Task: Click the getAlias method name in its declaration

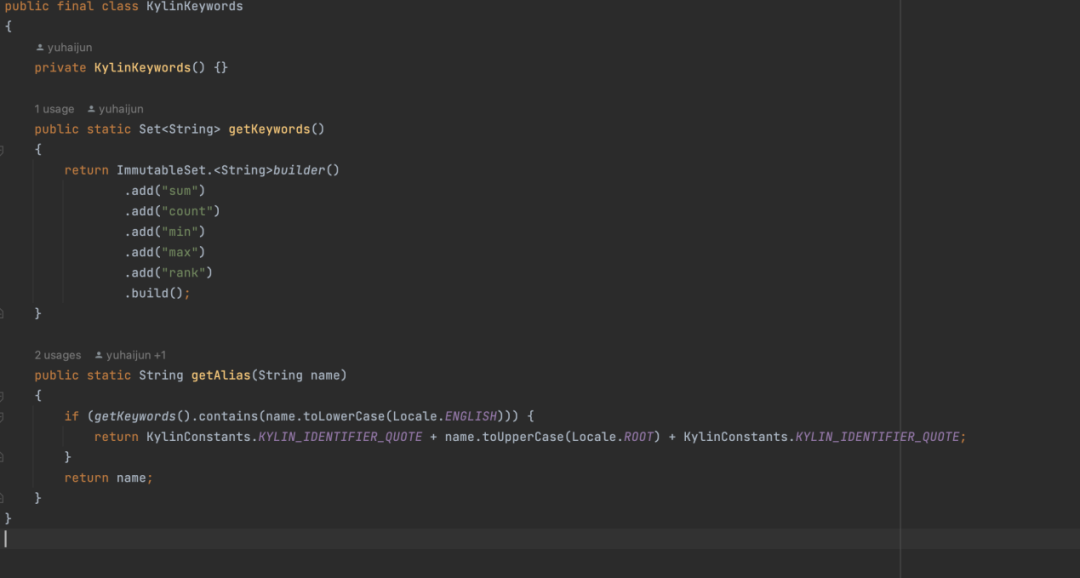Action: (220, 375)
